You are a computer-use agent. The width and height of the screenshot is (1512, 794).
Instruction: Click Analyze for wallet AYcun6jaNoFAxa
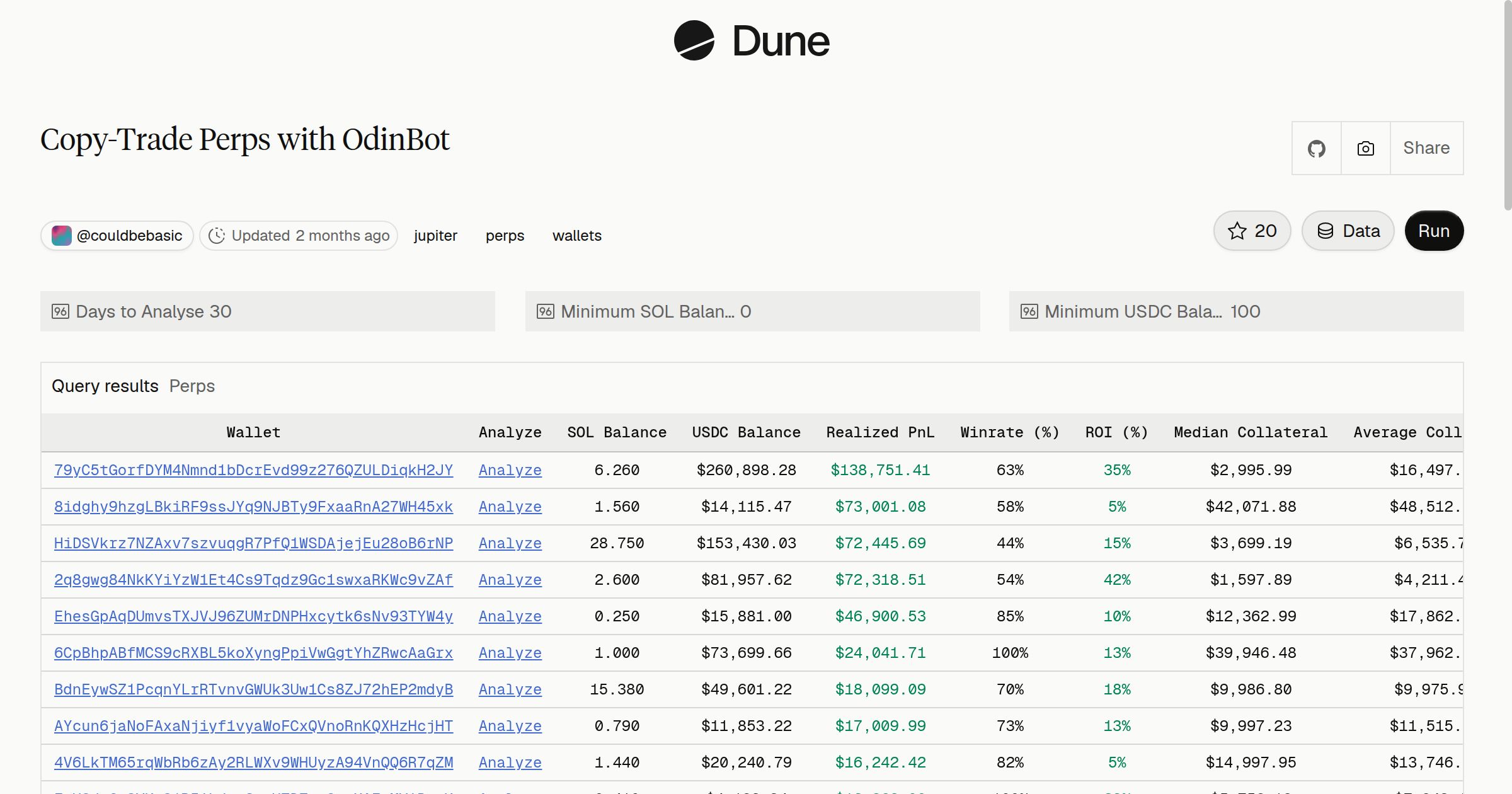510,726
